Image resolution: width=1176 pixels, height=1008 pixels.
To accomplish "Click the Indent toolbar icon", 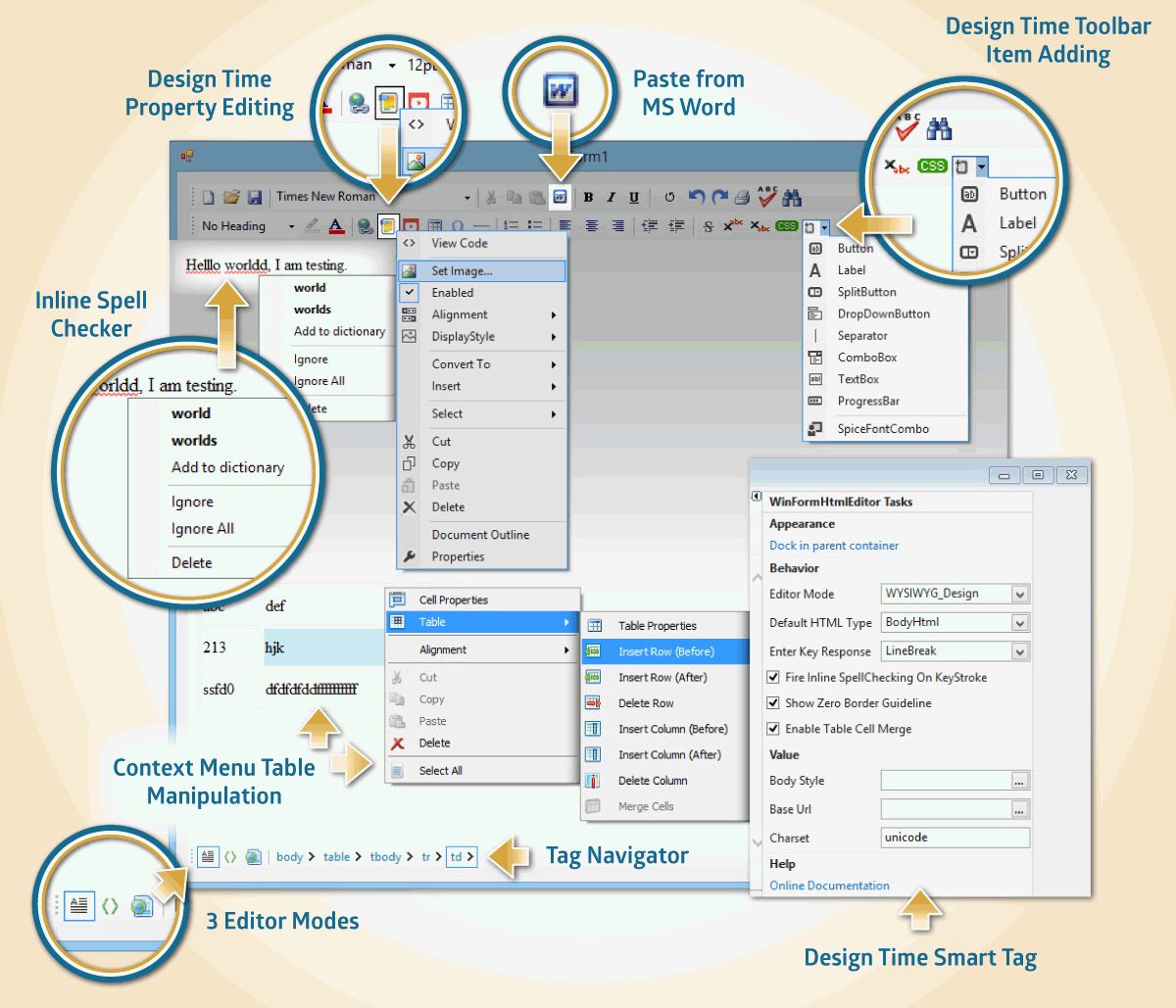I will (676, 226).
